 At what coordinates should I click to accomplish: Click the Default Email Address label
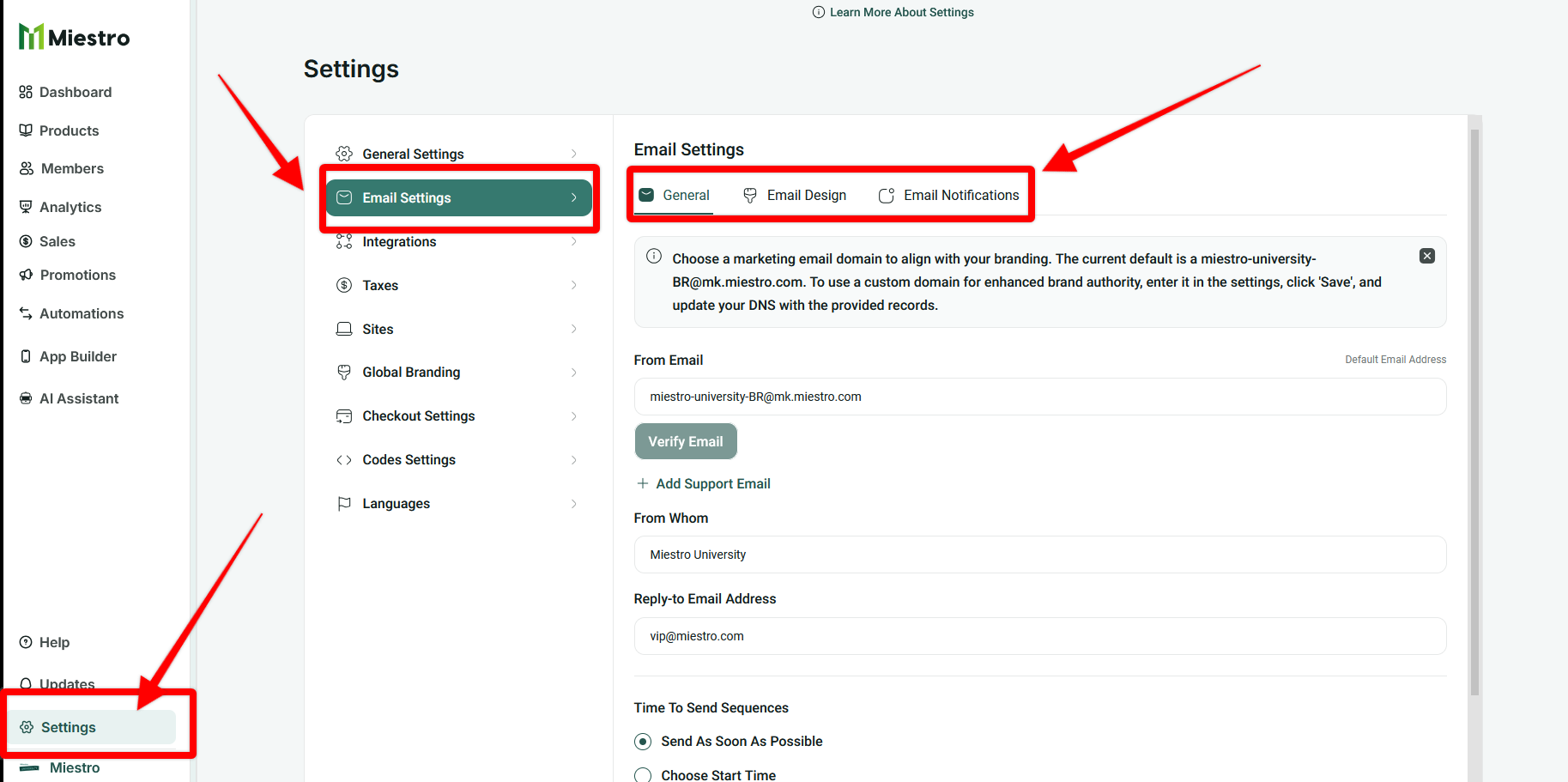click(1395, 360)
